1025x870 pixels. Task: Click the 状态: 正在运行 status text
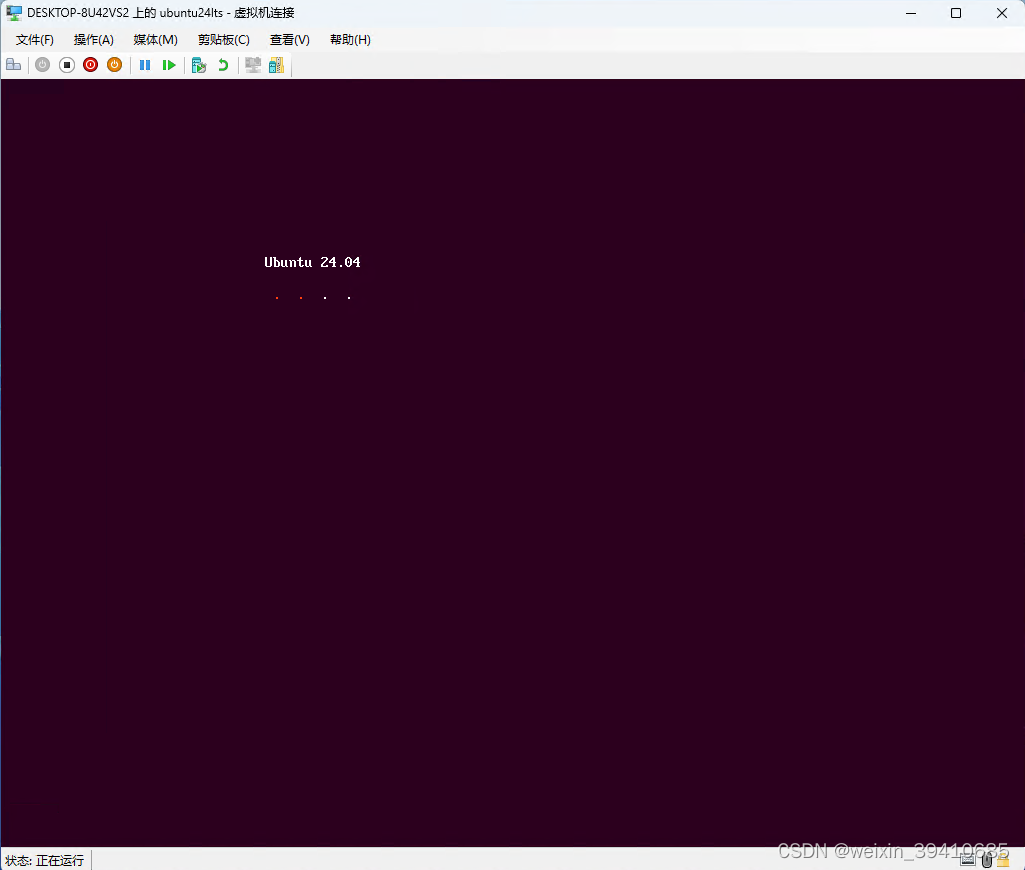[x=44, y=860]
